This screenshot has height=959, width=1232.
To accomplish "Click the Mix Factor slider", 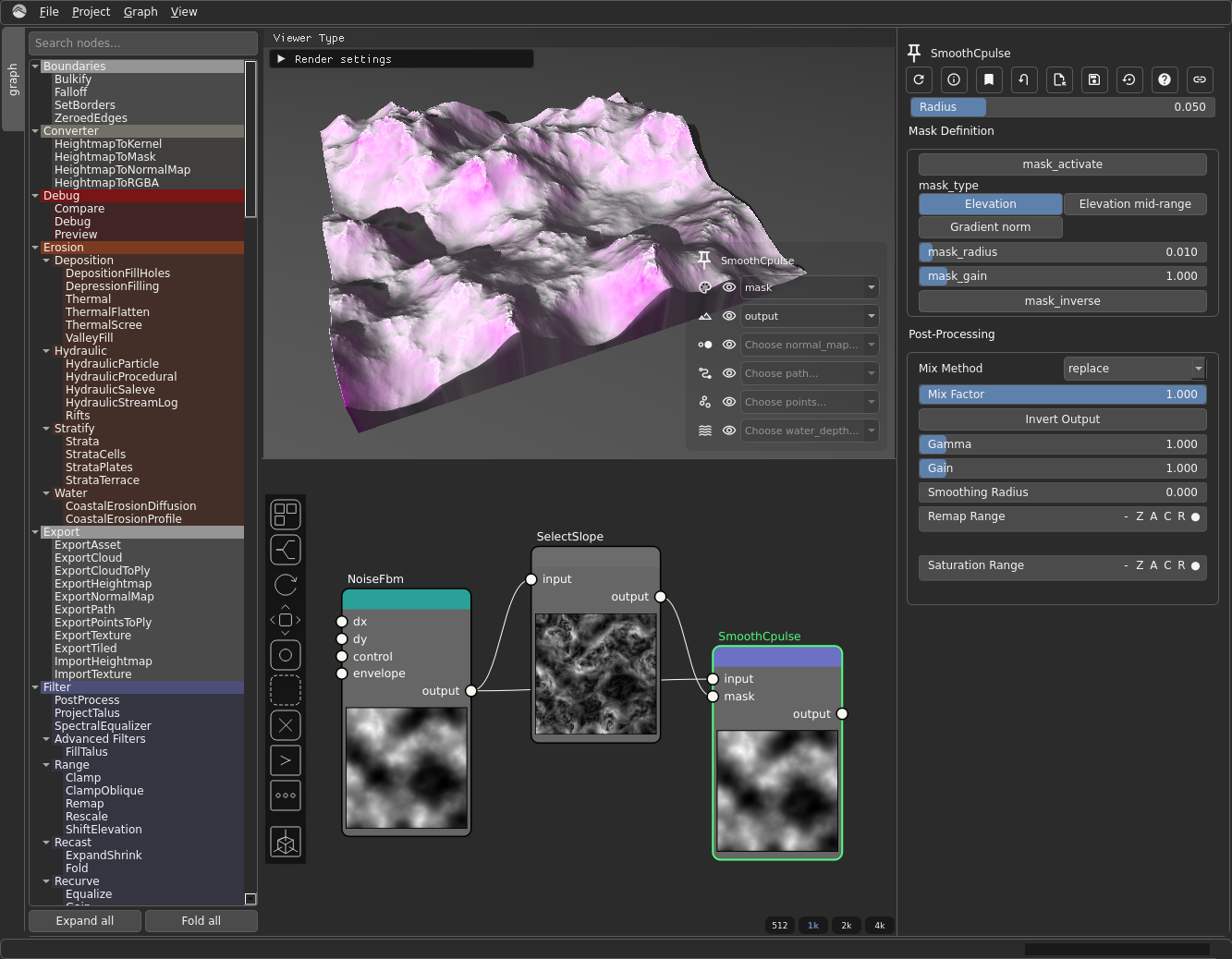I will pyautogui.click(x=1062, y=395).
